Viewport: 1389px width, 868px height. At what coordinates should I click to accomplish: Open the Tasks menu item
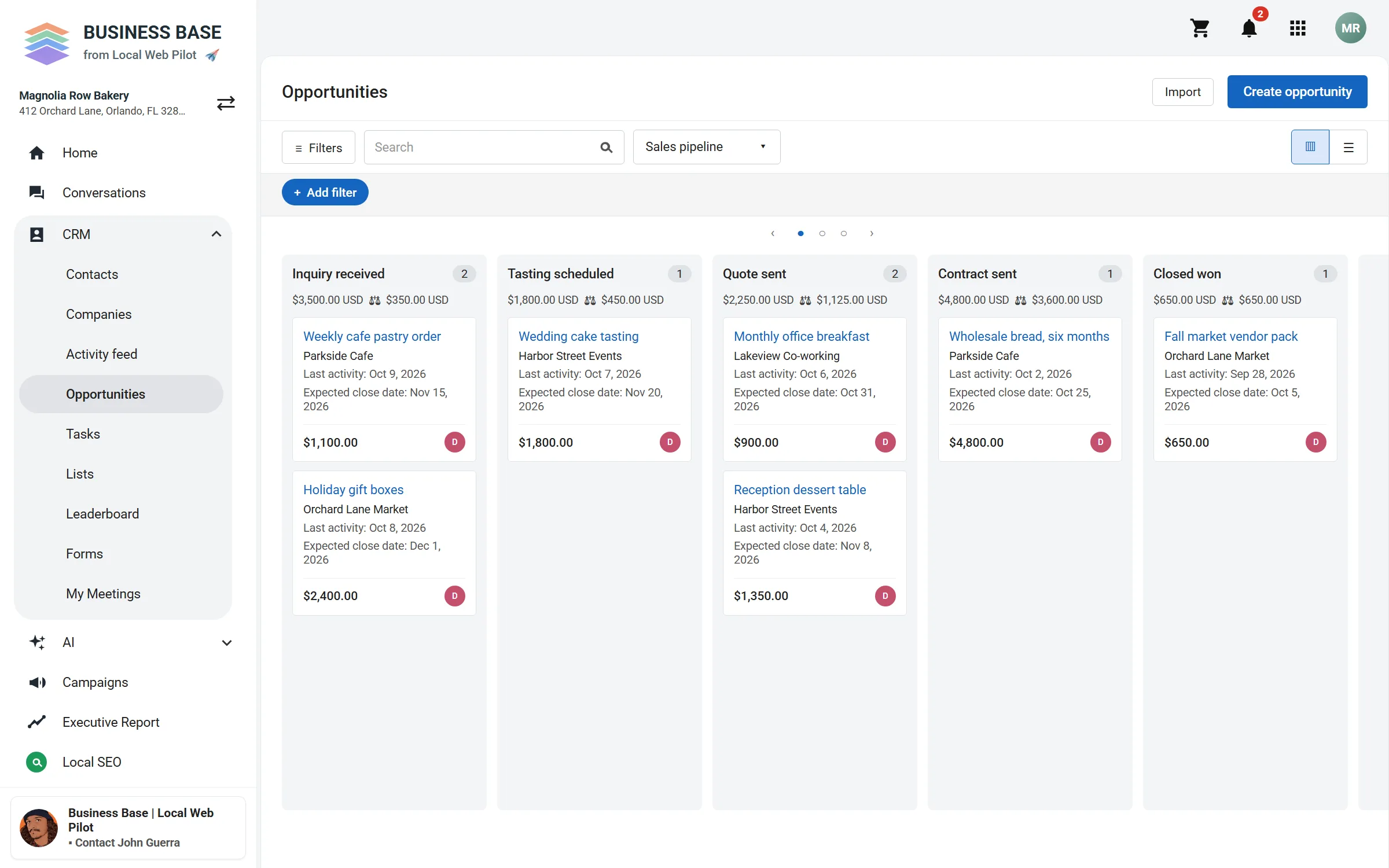click(121, 434)
